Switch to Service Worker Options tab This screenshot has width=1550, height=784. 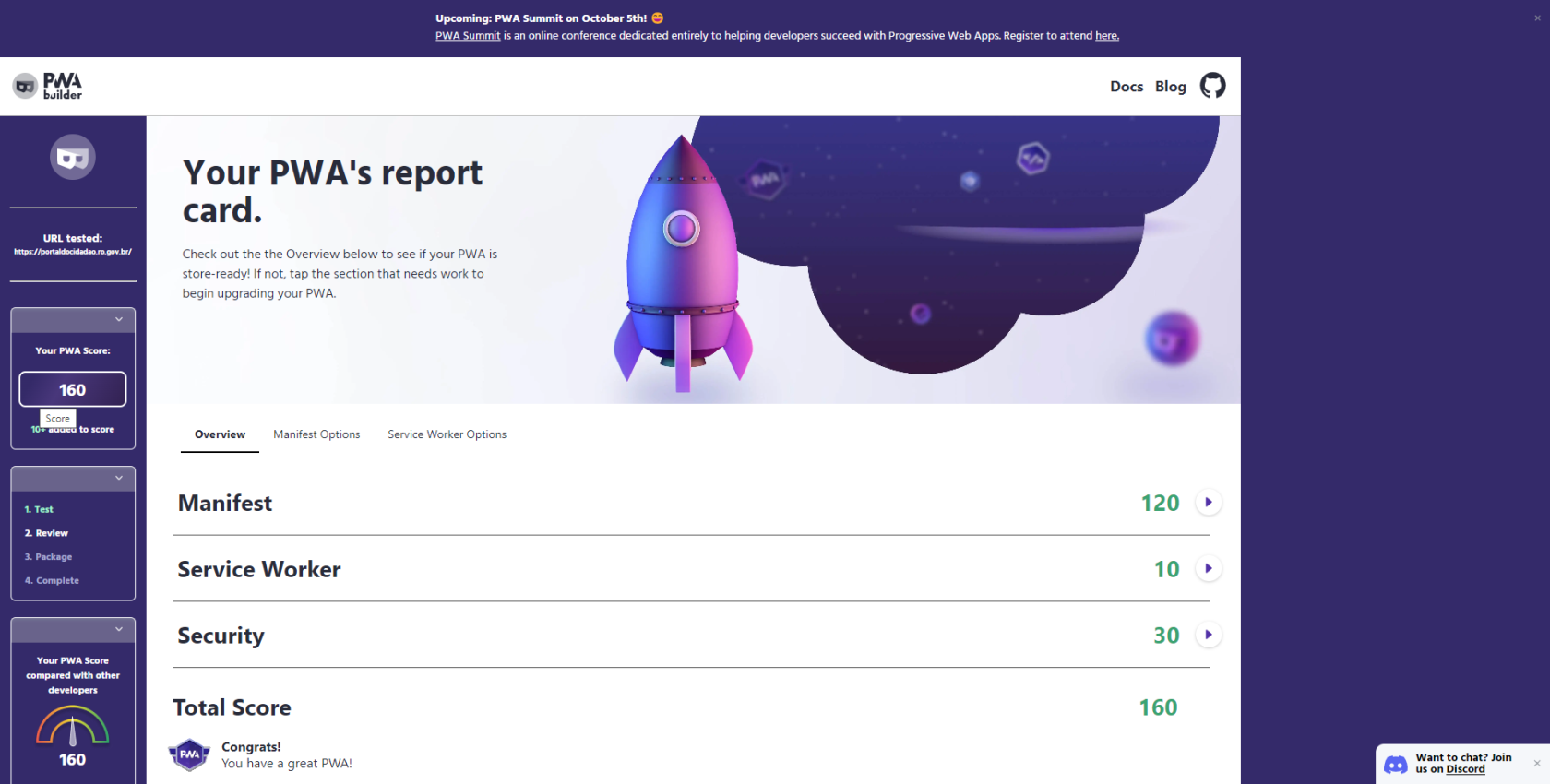[447, 434]
